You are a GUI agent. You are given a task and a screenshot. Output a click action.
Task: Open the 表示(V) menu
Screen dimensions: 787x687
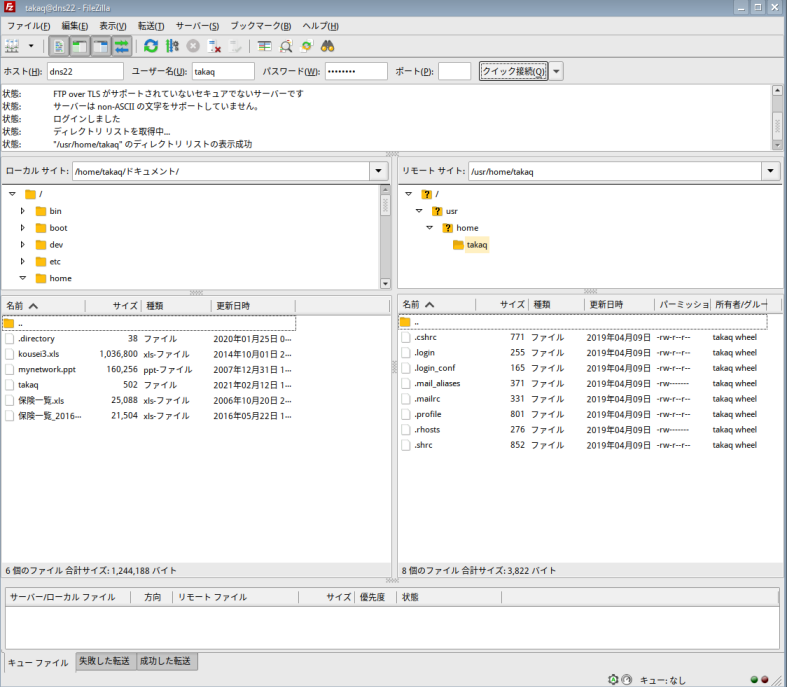(x=112, y=26)
